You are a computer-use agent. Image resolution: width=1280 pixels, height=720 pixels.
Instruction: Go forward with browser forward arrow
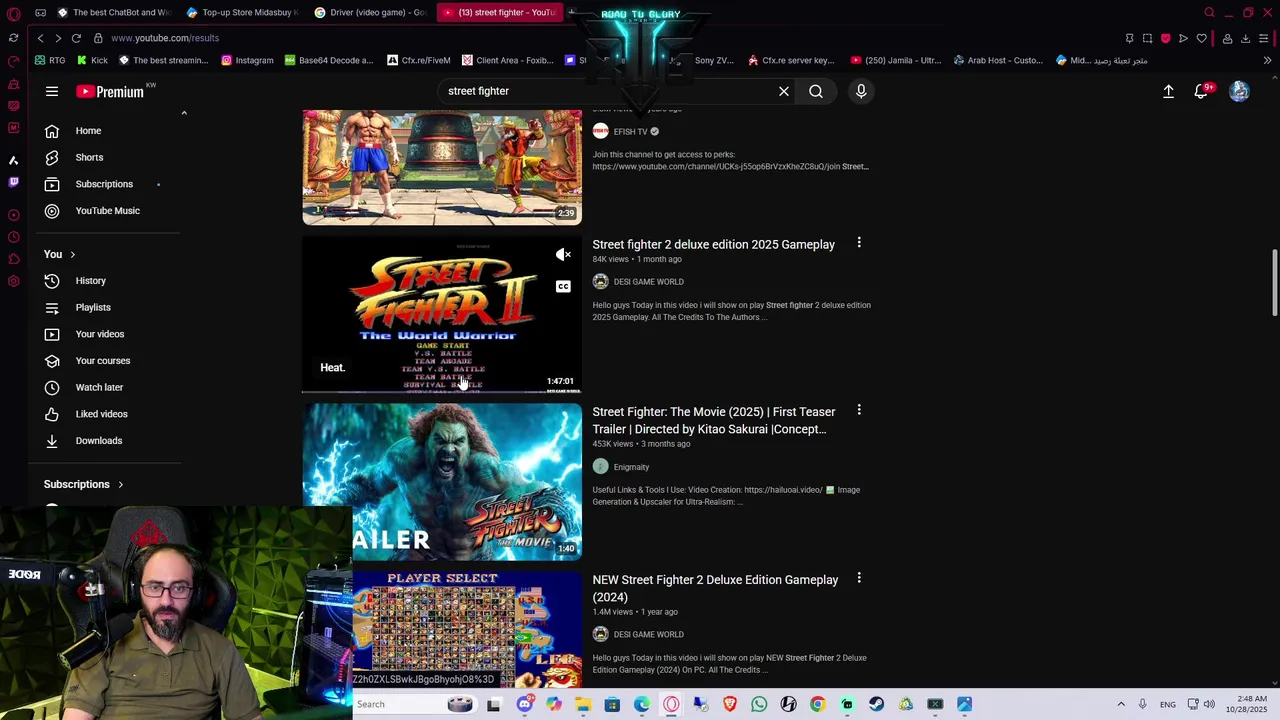pyautogui.click(x=58, y=38)
